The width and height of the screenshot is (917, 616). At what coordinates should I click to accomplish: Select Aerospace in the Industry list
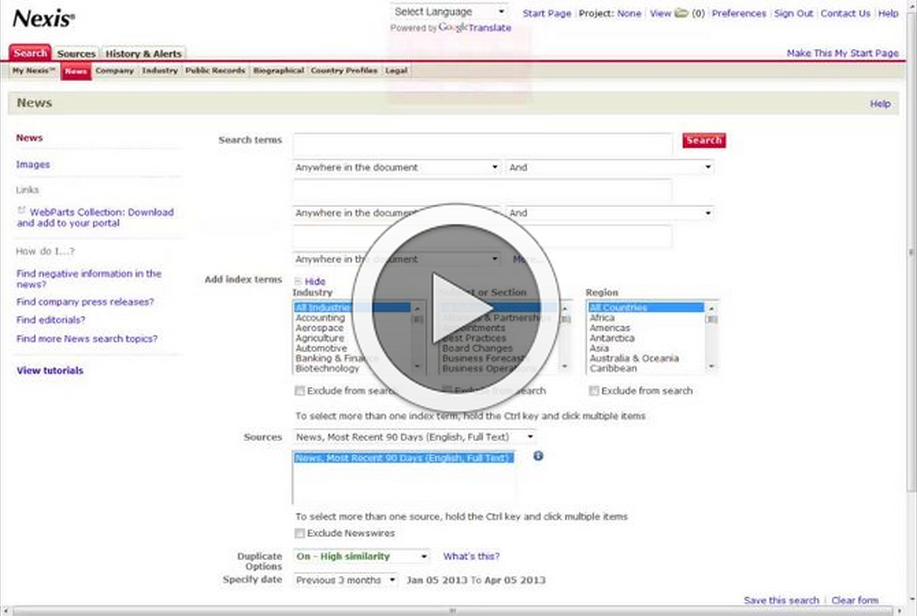pyautogui.click(x=319, y=328)
